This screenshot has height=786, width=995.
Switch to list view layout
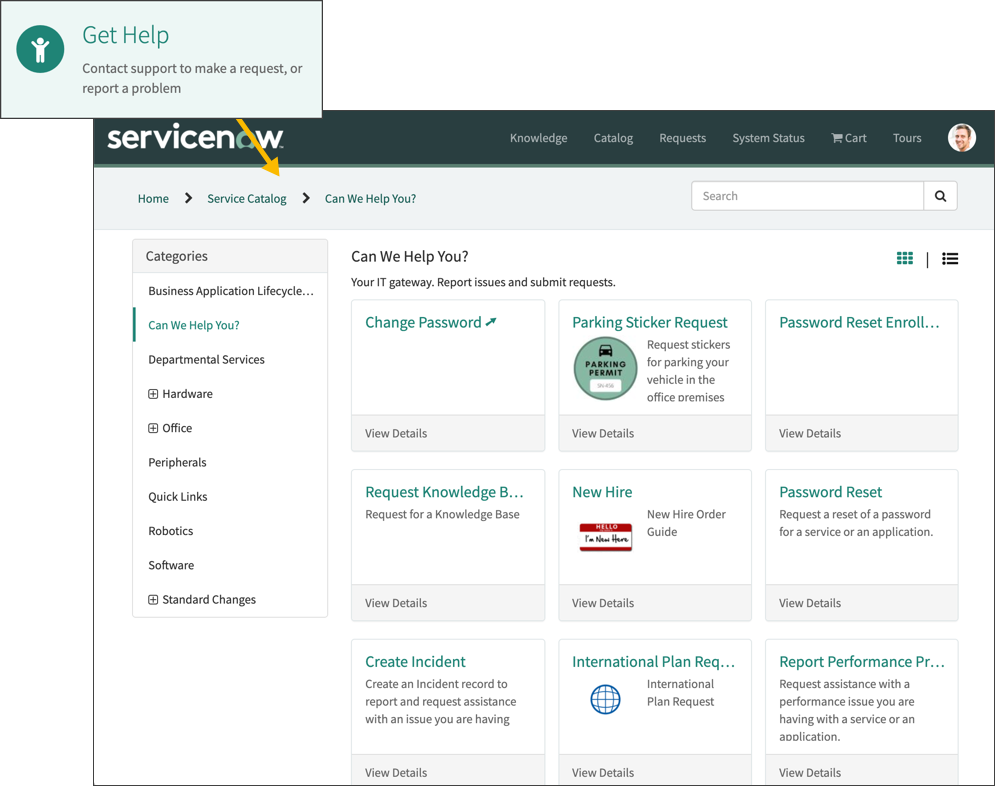949,258
